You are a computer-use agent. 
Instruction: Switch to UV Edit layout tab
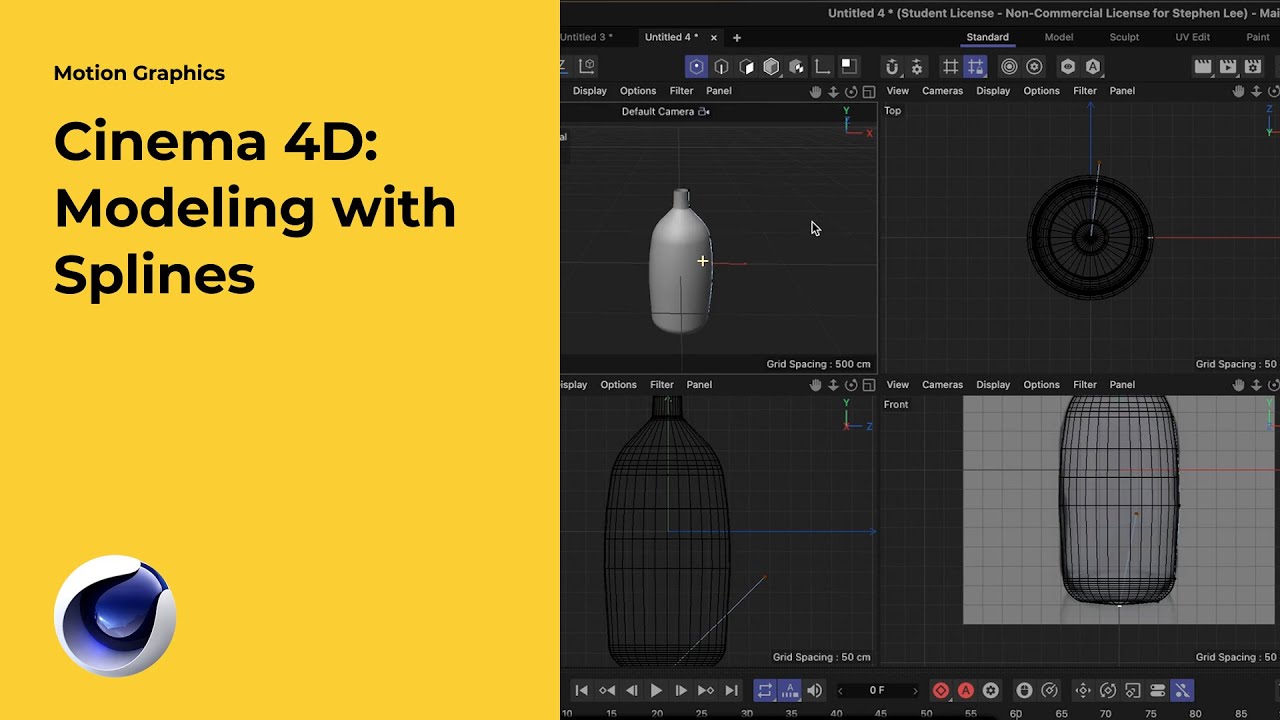tap(1192, 37)
